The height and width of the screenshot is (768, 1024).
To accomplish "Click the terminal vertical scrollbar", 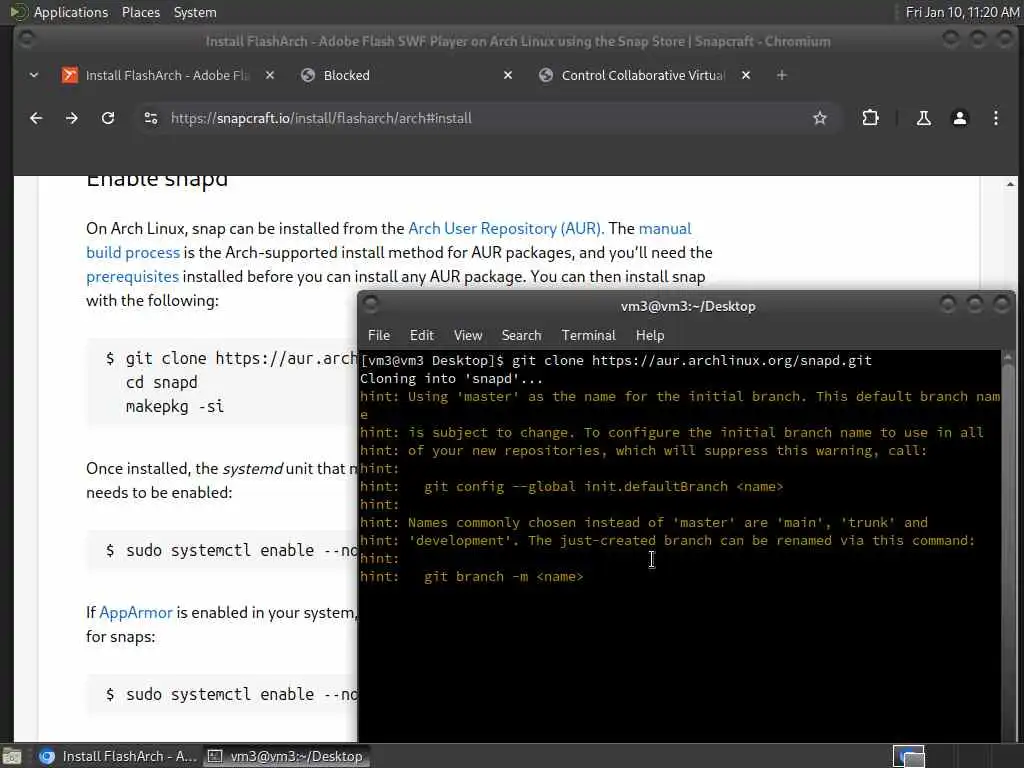I will tap(1007, 545).
